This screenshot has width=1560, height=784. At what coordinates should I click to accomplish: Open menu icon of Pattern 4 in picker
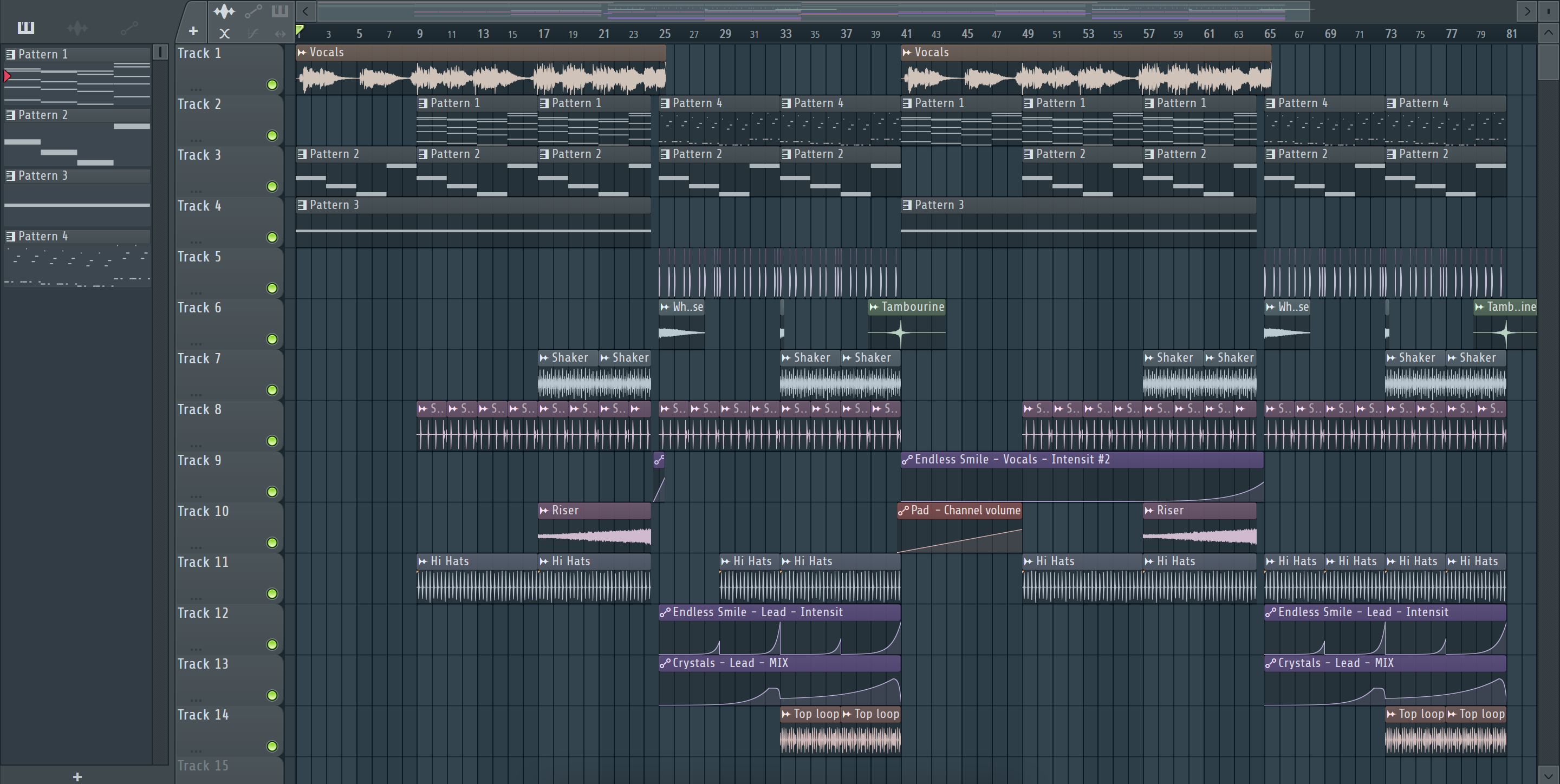tap(10, 236)
